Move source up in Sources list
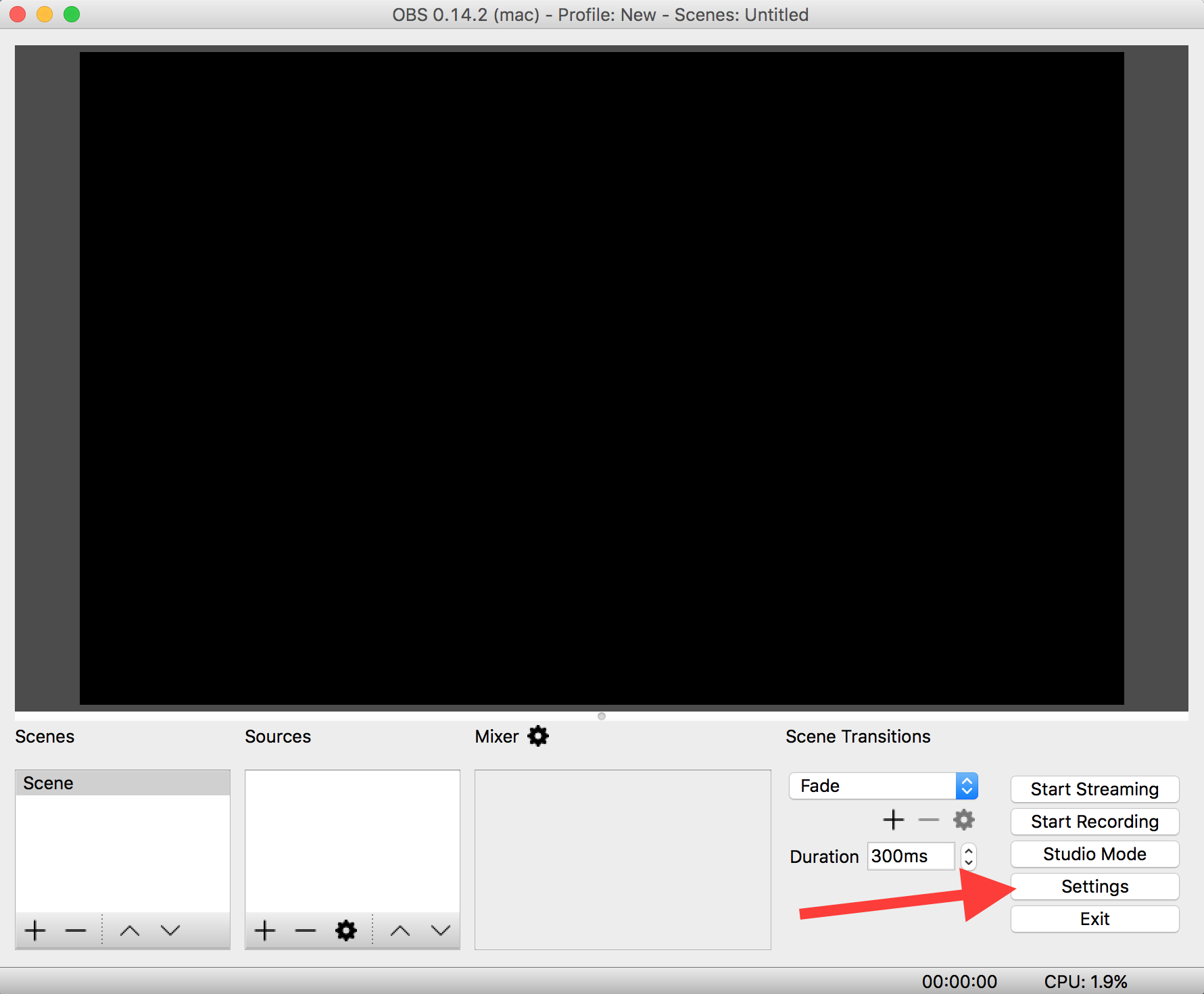Screen dimensions: 1204x994 coord(400,930)
